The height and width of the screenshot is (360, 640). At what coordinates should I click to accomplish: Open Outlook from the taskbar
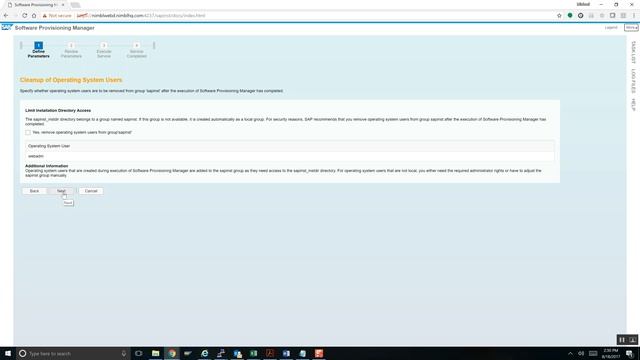click(237, 353)
